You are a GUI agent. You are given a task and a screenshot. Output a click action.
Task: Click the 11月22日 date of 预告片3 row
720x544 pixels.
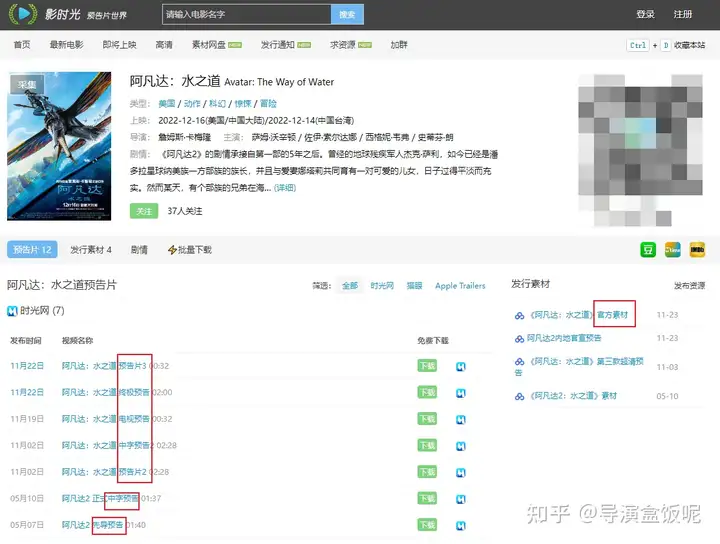point(27,366)
